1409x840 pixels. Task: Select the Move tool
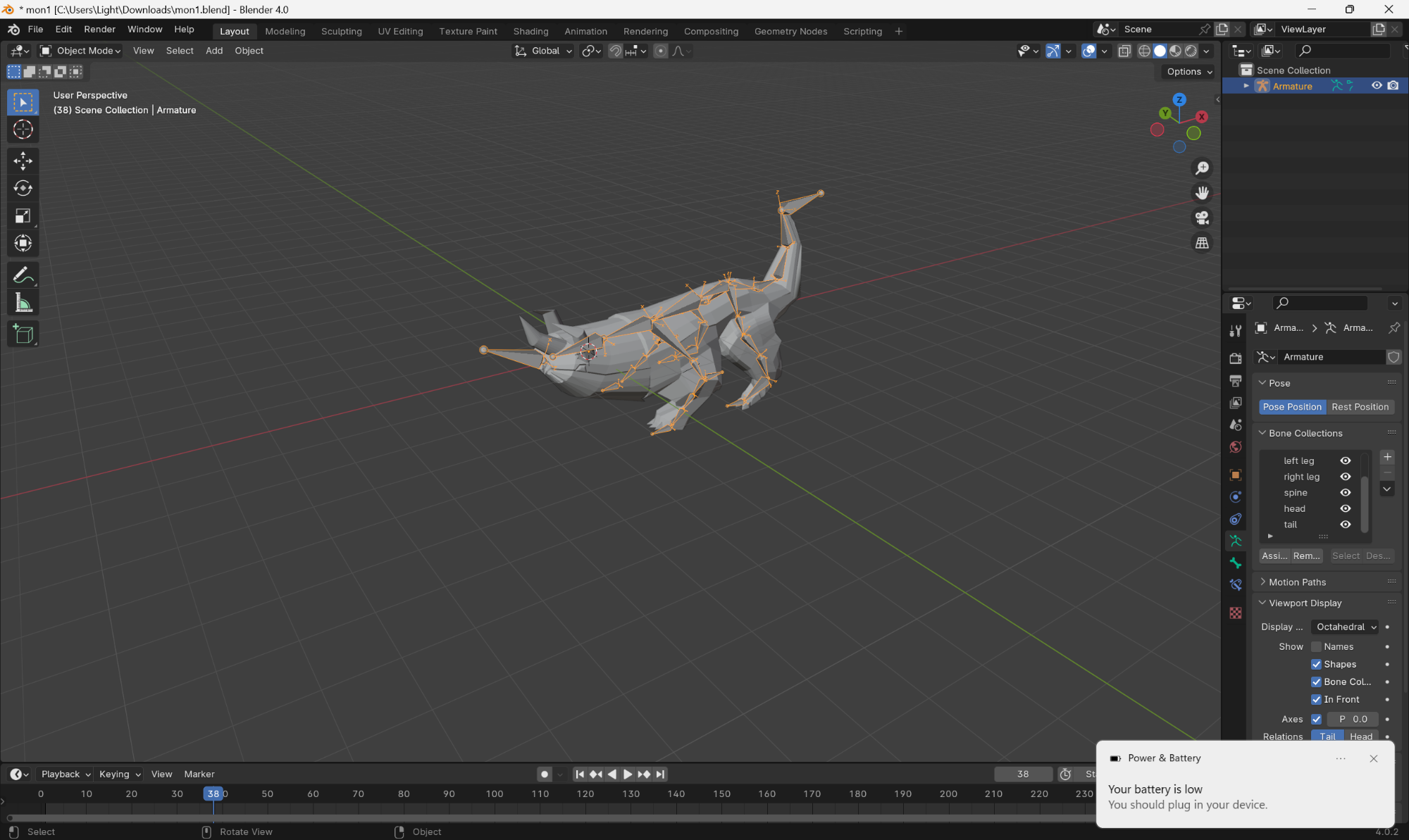(23, 161)
